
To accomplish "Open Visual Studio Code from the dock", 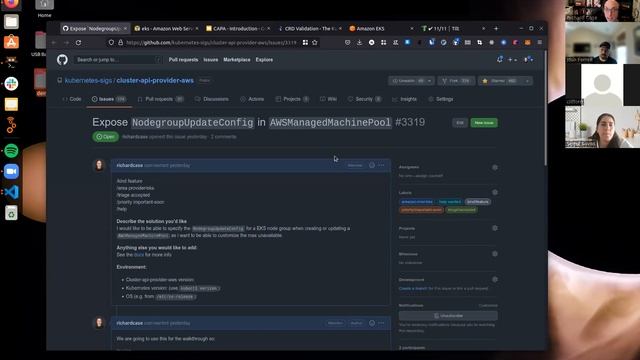I will 11,192.
